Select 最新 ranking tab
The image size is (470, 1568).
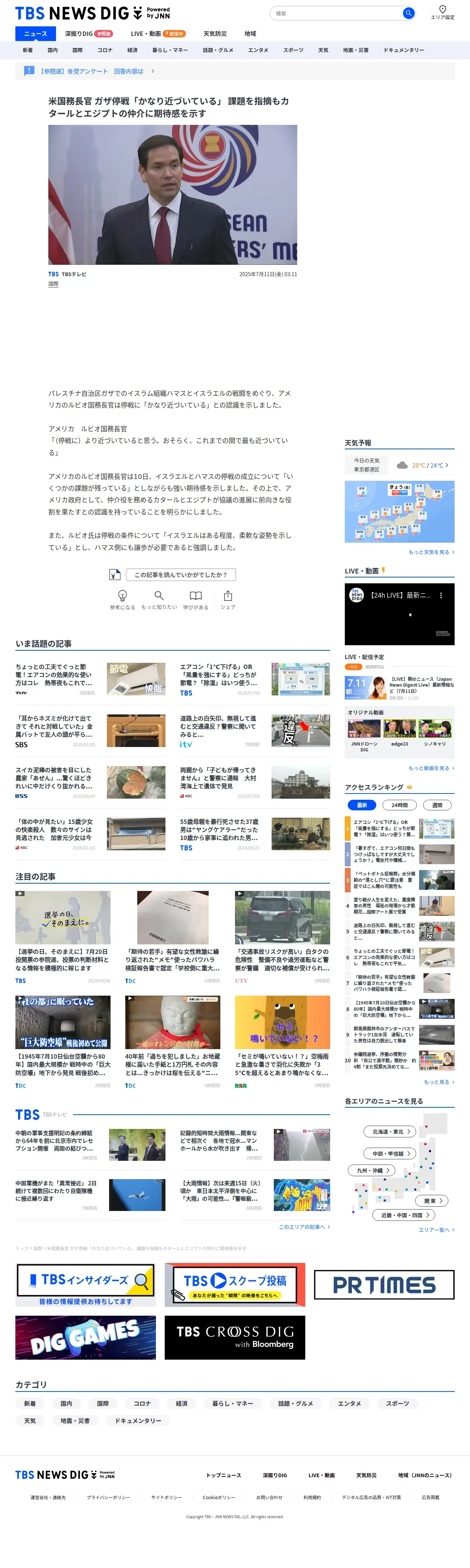coord(362,805)
